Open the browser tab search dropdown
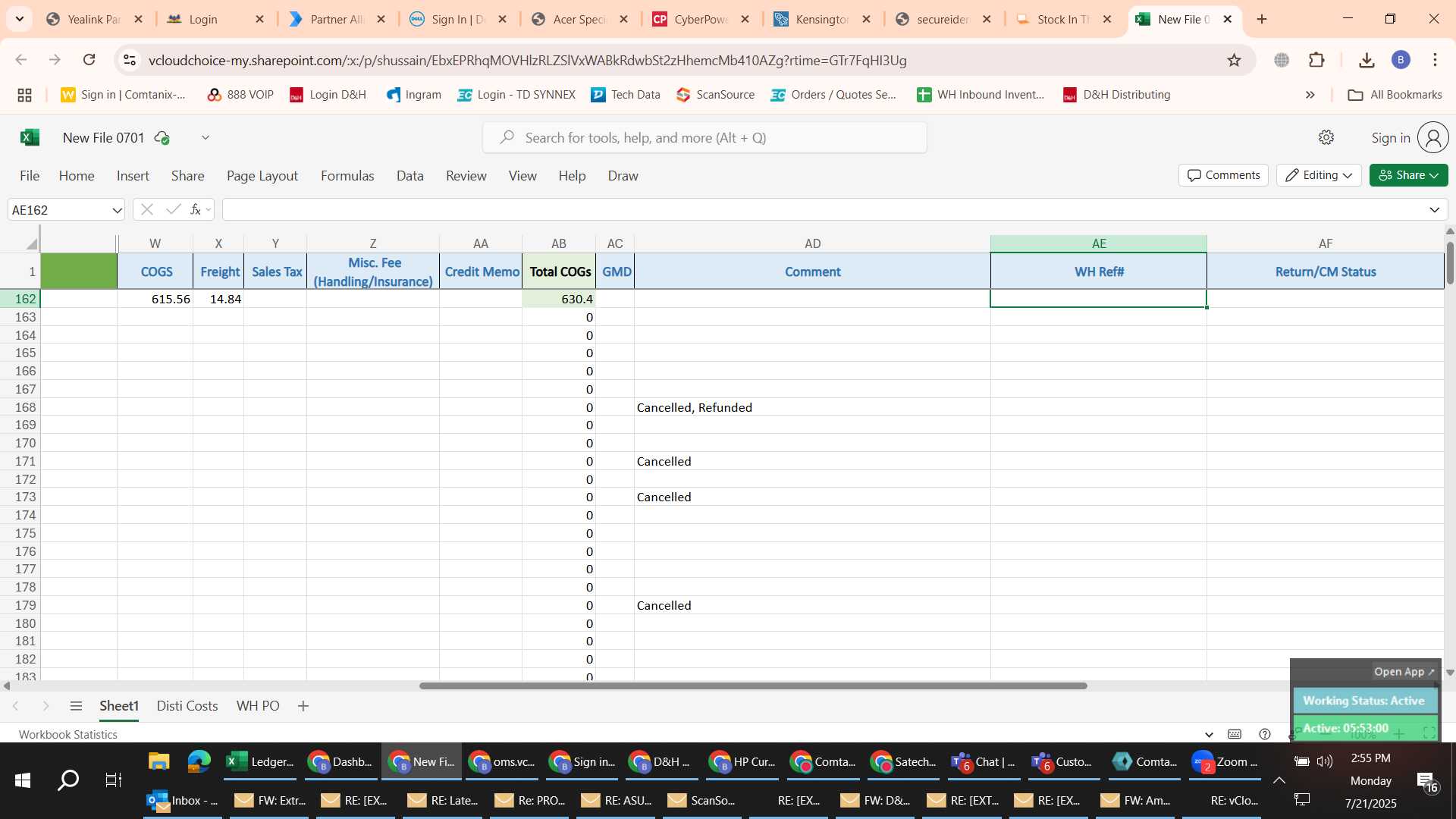 click(x=19, y=19)
